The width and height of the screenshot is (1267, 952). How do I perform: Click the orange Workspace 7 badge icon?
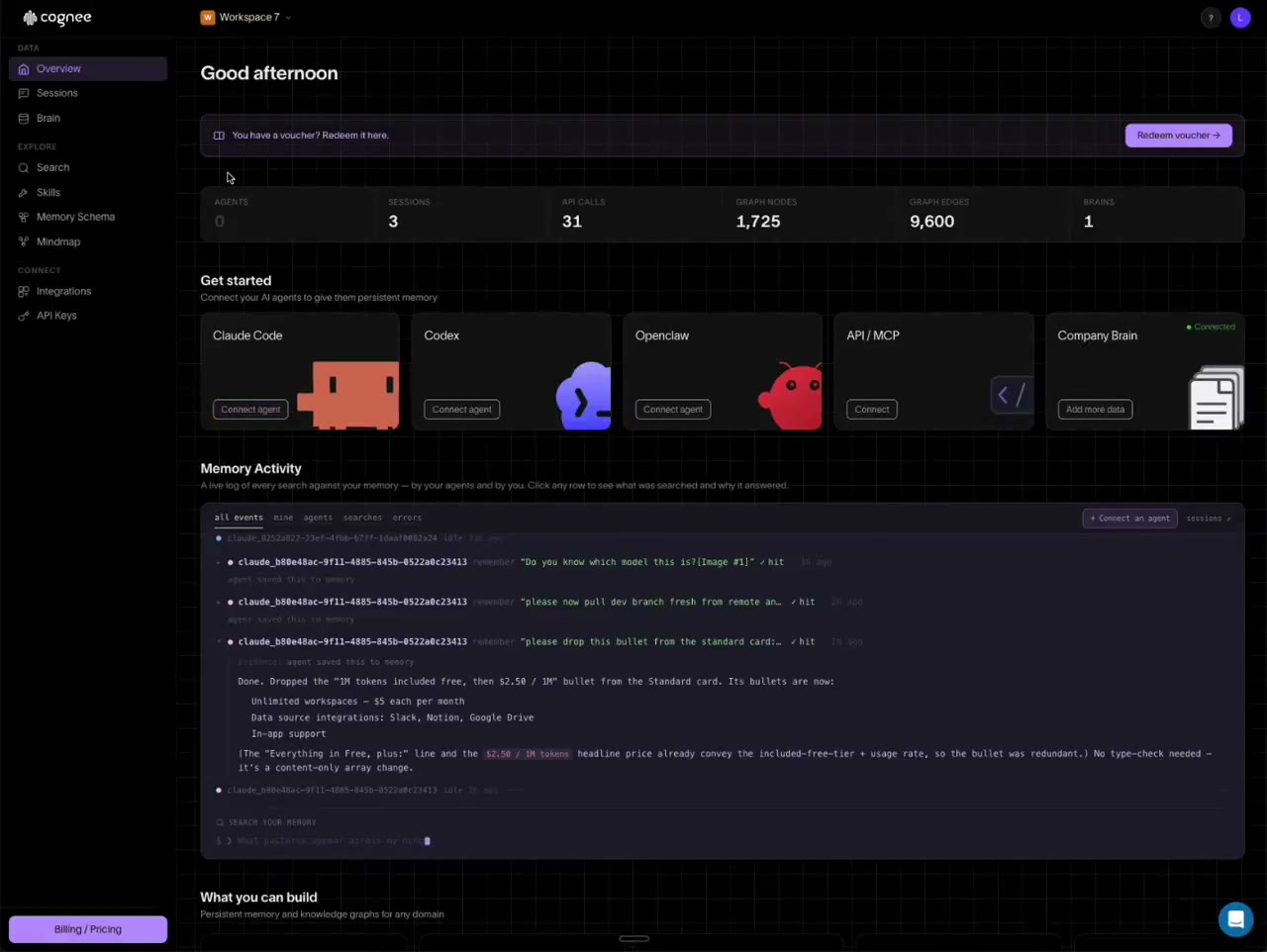pyautogui.click(x=208, y=17)
